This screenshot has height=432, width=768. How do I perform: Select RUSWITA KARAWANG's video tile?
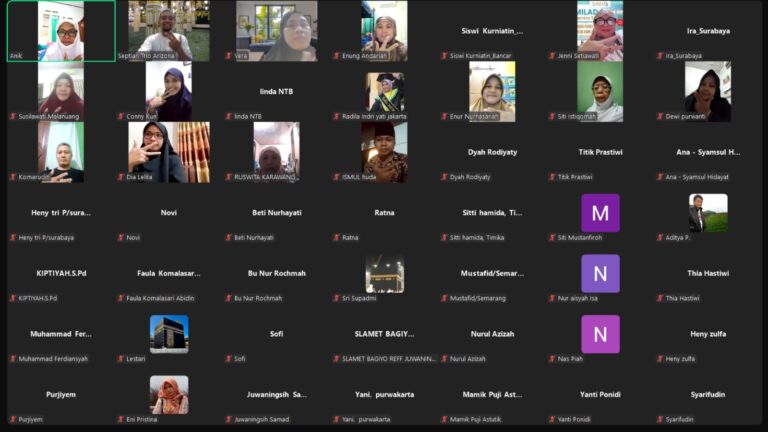point(277,152)
